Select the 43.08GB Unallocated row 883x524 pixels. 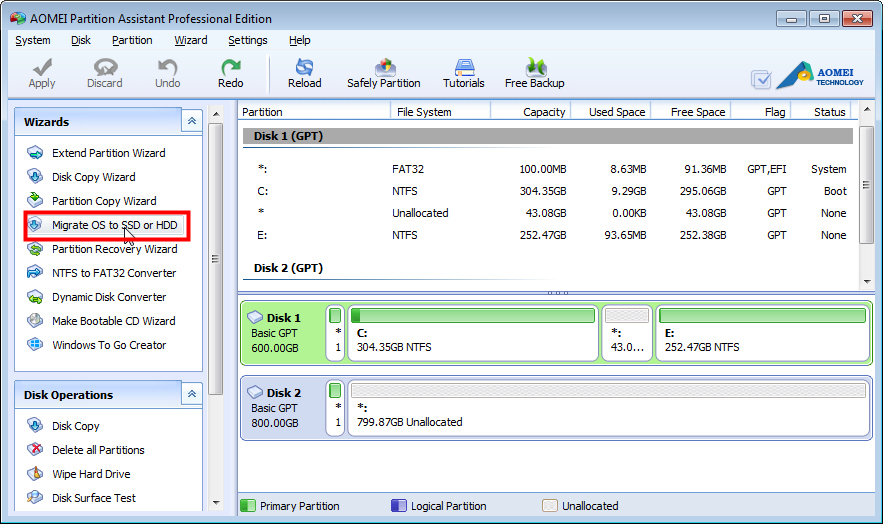[548, 213]
